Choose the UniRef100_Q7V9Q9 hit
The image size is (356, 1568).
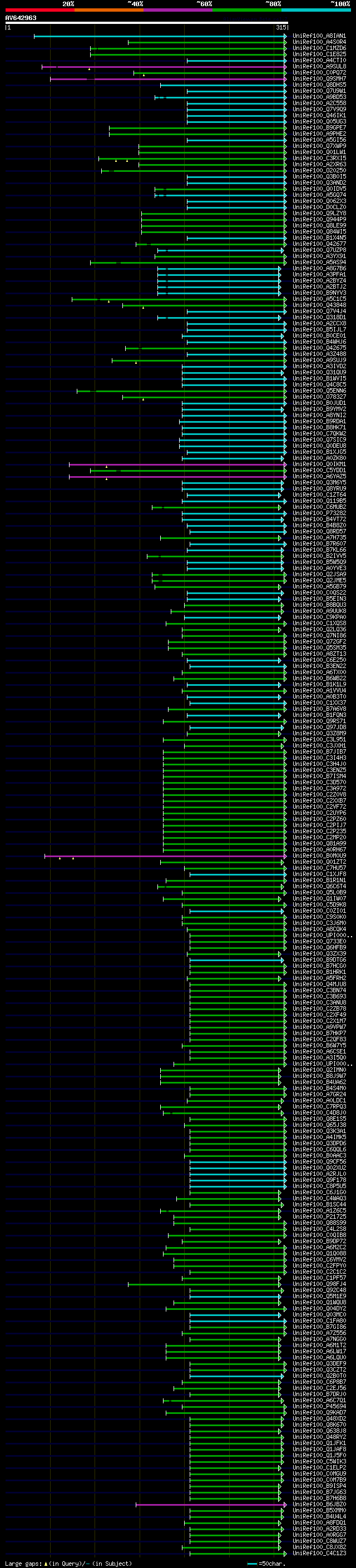pyautogui.click(x=319, y=109)
